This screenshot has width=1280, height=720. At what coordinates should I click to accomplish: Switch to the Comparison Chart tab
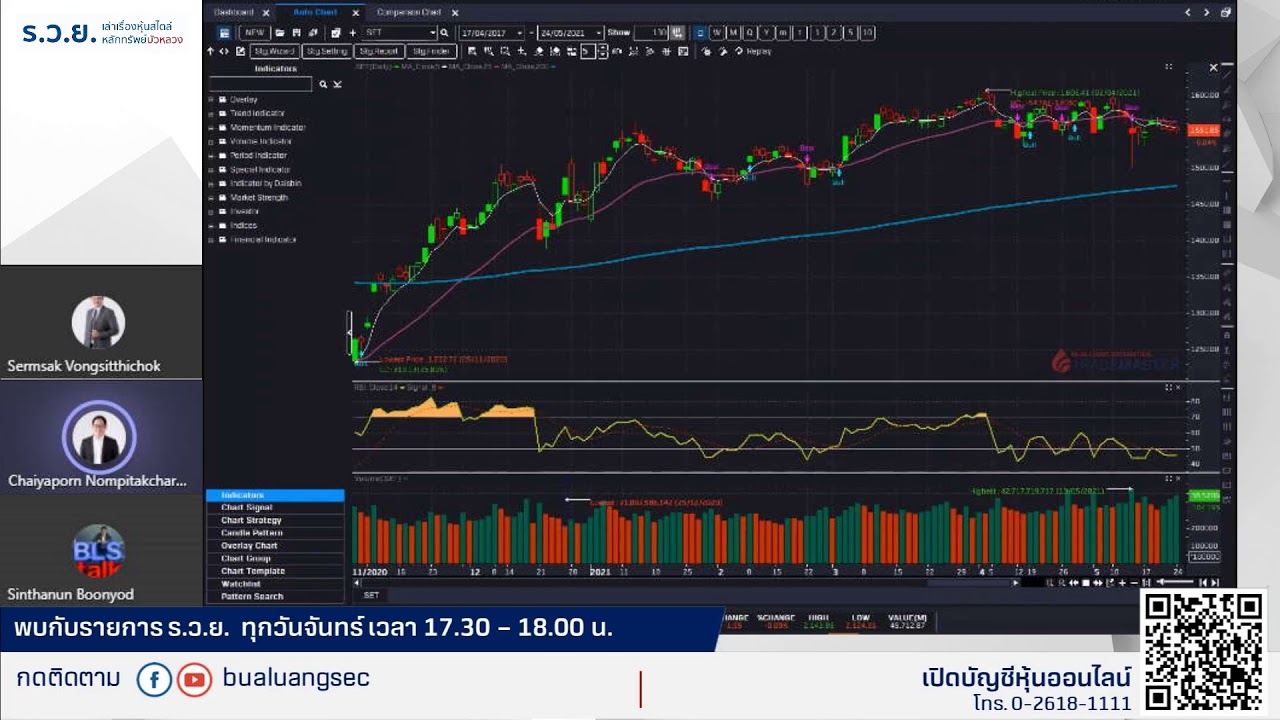(409, 12)
